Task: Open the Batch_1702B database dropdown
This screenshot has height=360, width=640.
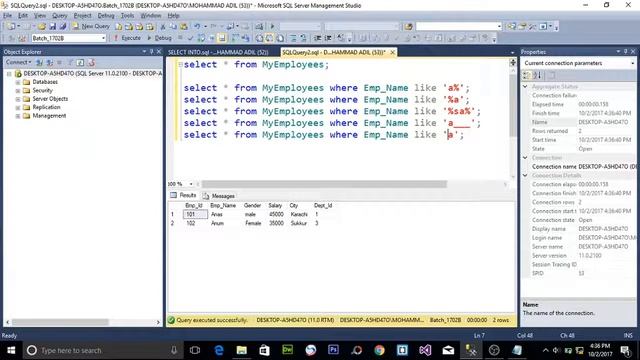Action: [103, 38]
